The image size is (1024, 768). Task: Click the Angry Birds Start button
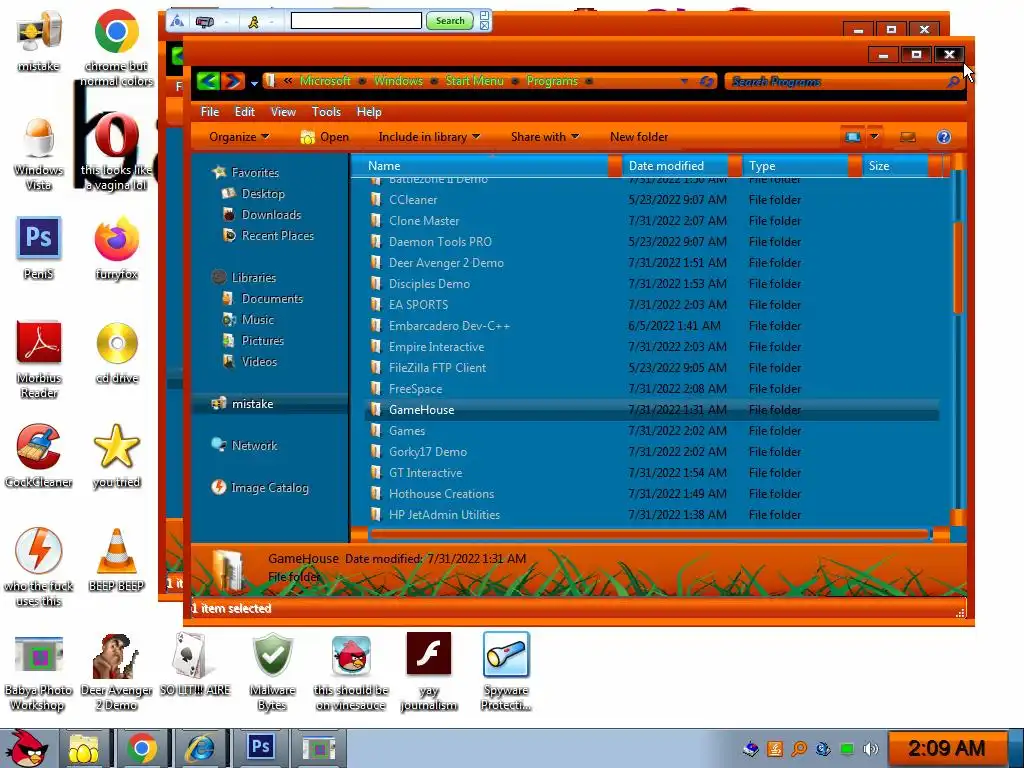pyautogui.click(x=27, y=748)
